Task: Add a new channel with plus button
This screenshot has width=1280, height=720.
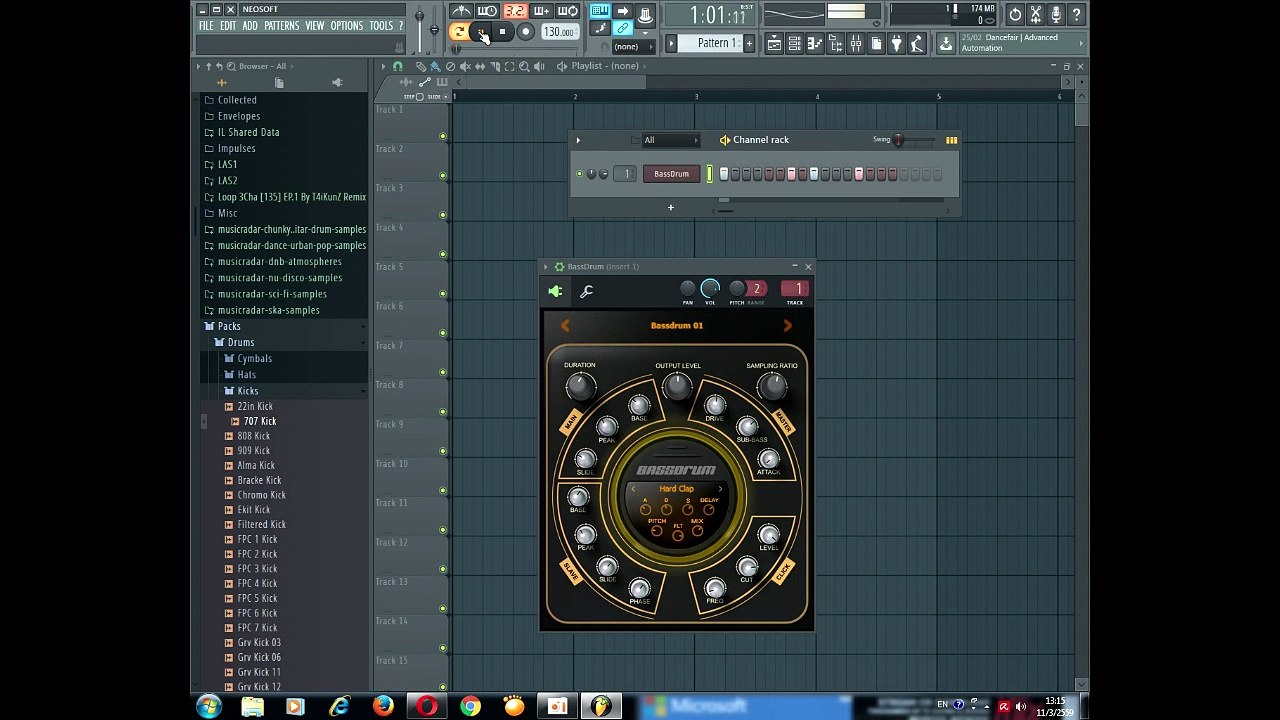Action: (671, 208)
